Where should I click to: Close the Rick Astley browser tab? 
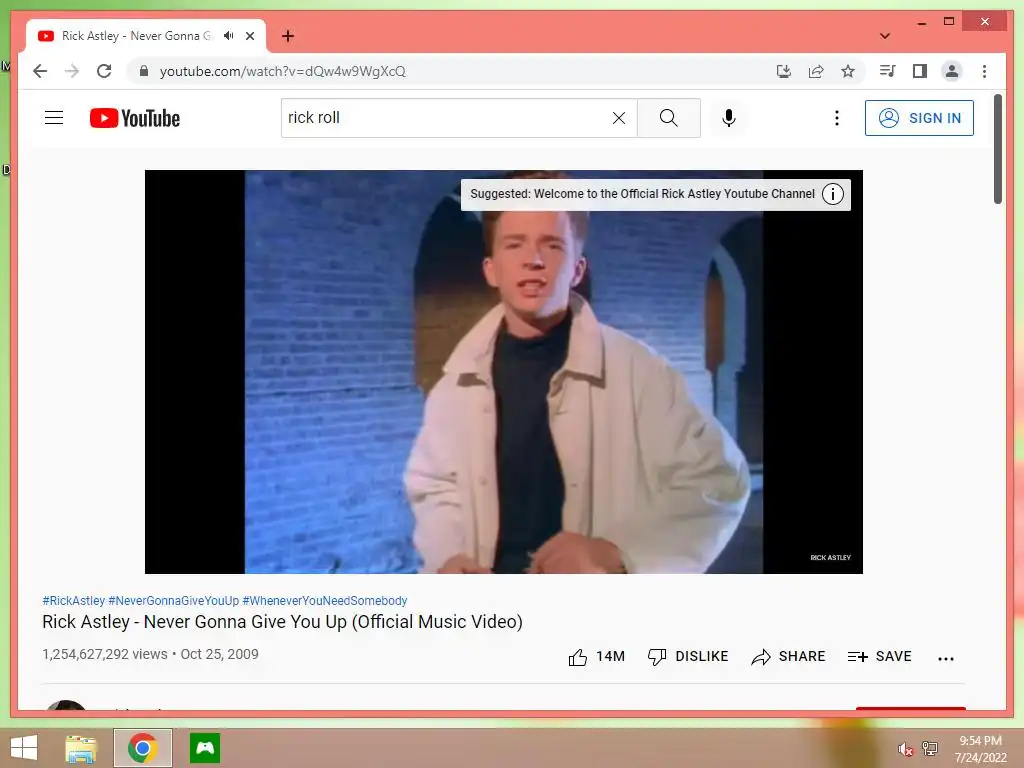249,36
